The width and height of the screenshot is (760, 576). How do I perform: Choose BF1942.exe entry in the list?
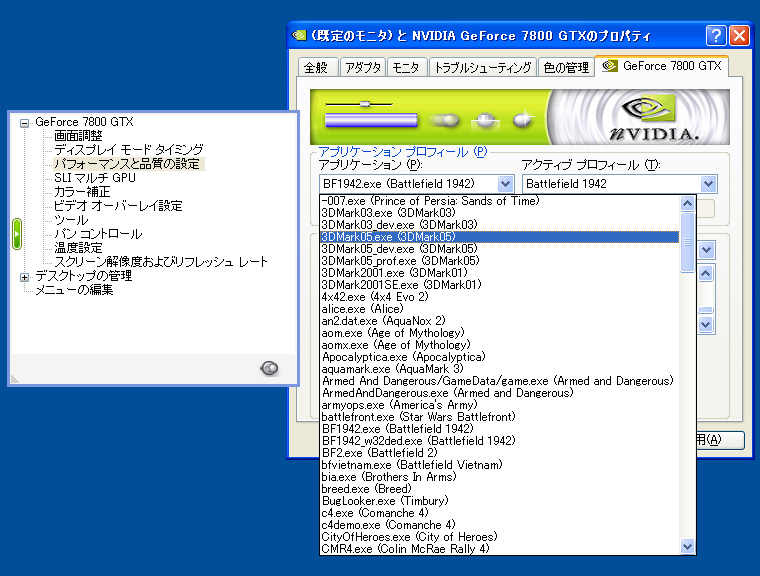(500, 429)
